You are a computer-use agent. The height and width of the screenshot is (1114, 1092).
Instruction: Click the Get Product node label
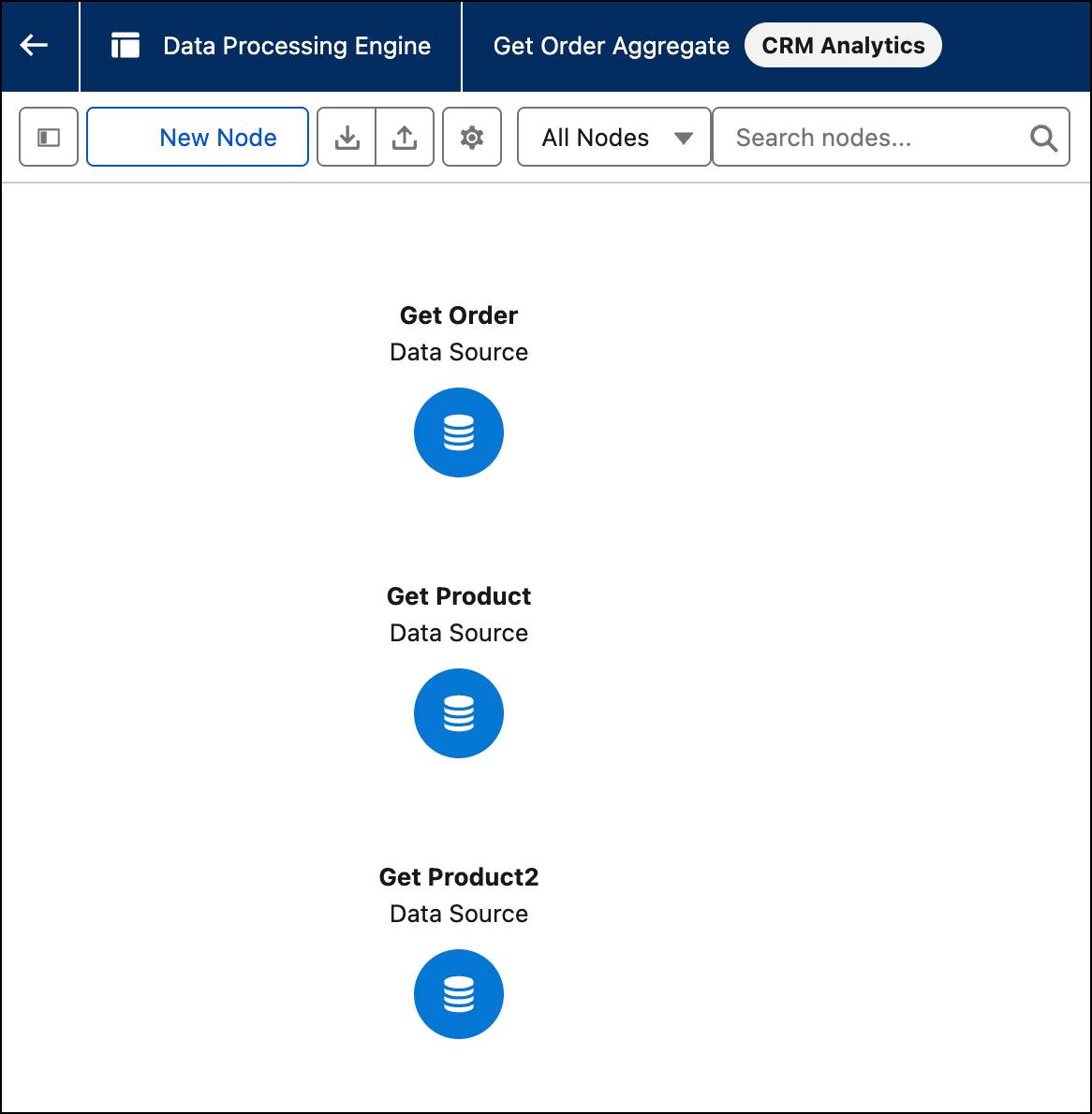(459, 595)
